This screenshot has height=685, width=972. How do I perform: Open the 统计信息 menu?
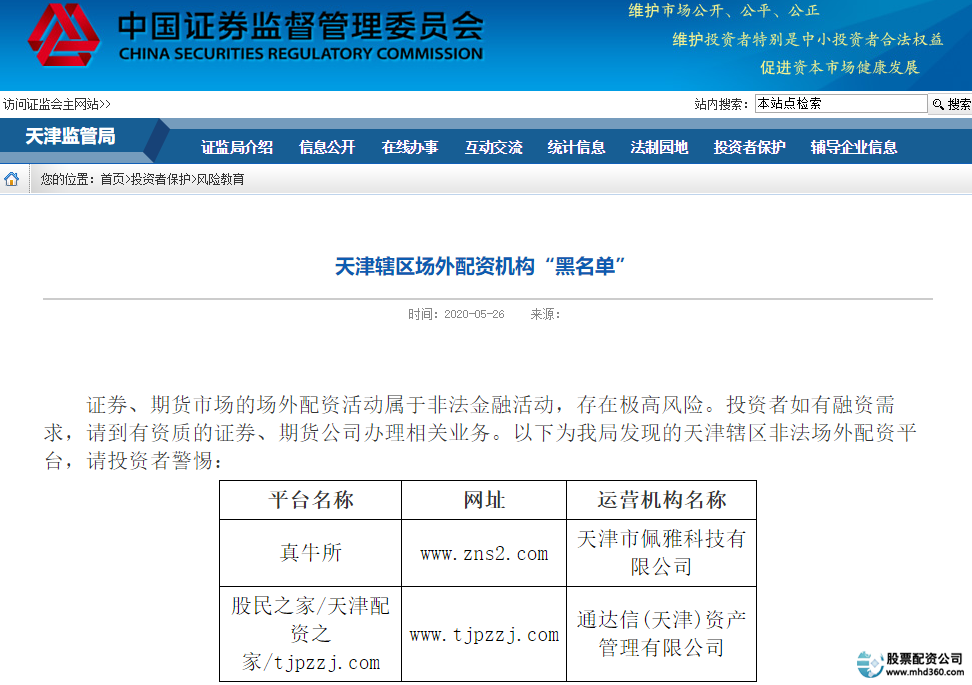576,147
